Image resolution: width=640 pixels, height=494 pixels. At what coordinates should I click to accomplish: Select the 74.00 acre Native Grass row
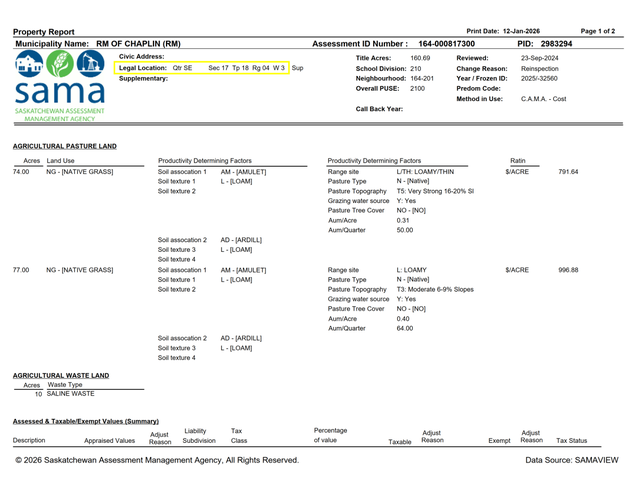click(x=80, y=172)
